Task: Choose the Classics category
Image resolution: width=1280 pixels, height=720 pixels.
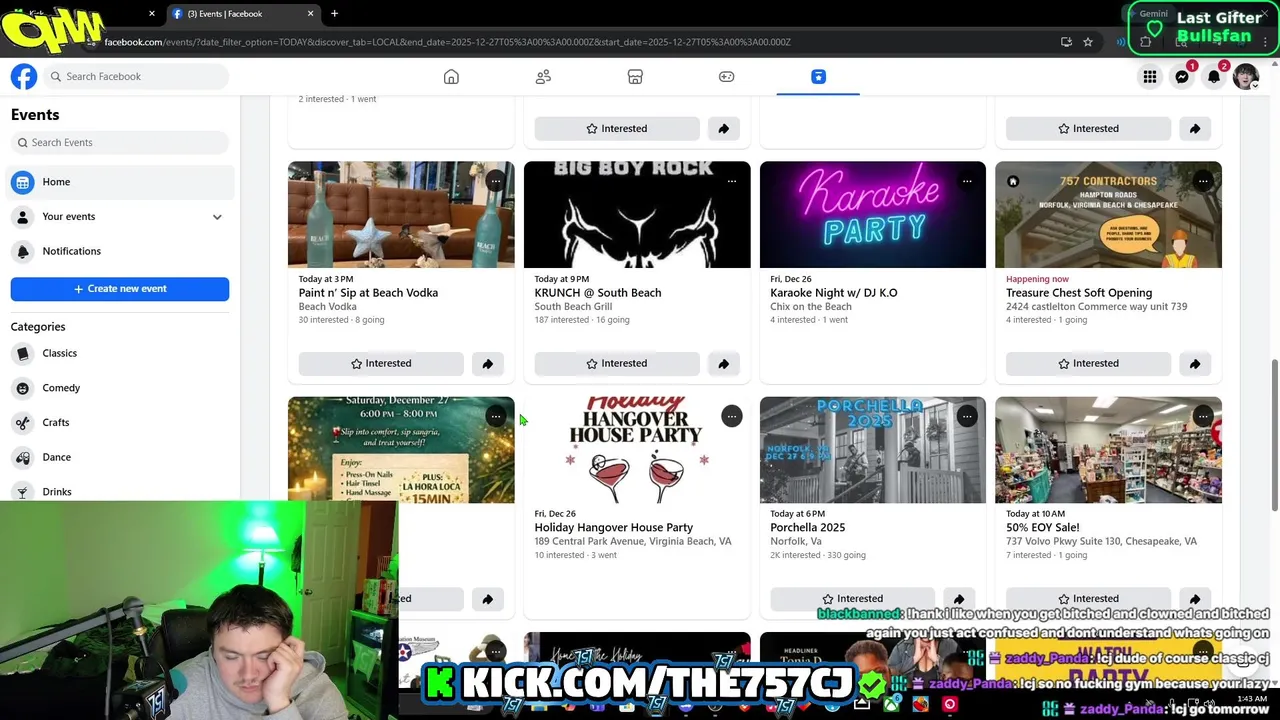Action: (x=59, y=353)
